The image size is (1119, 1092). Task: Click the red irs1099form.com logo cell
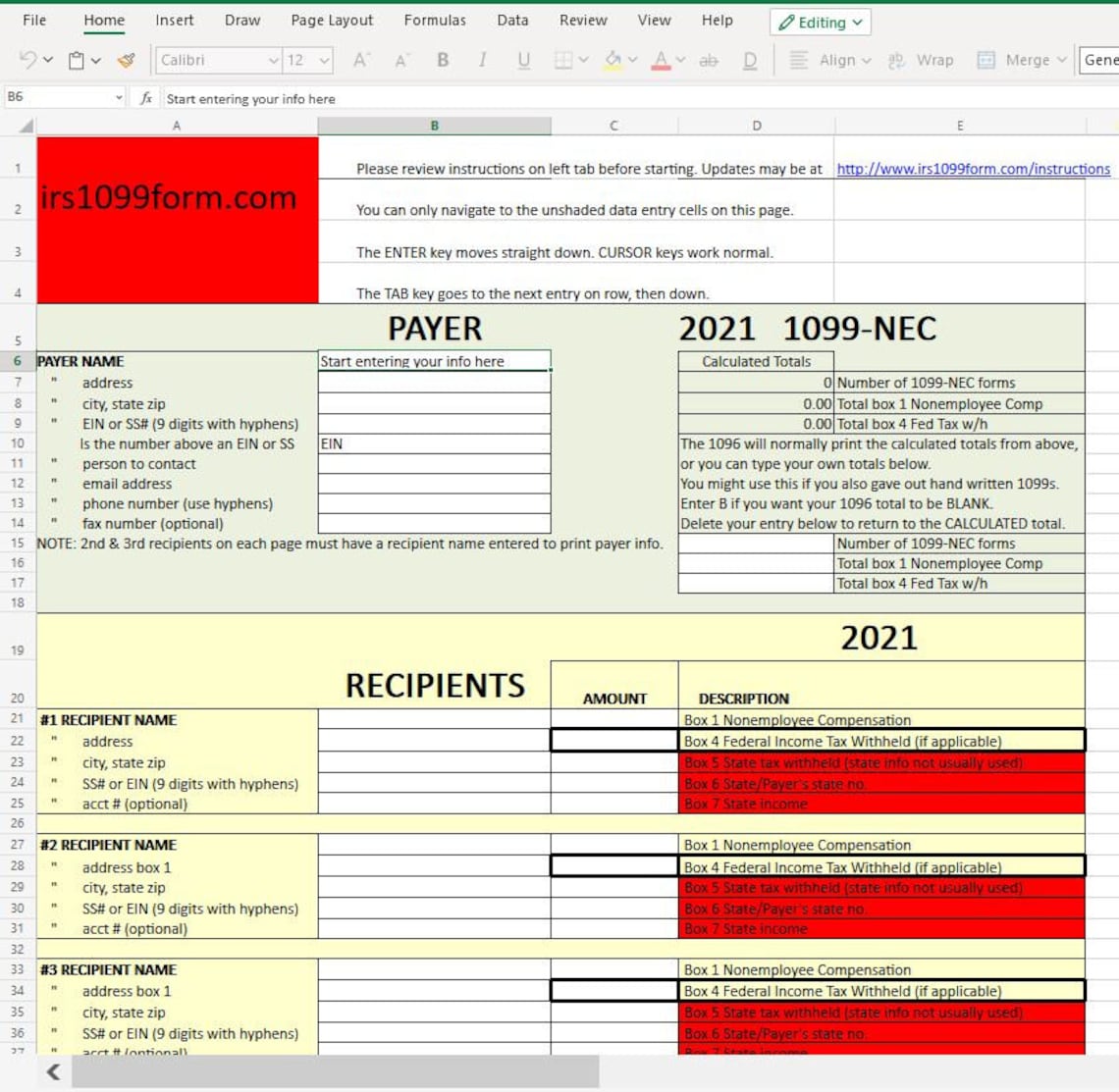pos(178,220)
